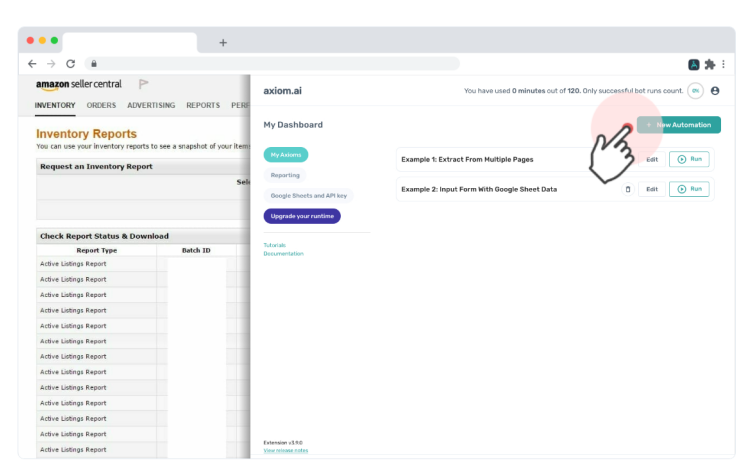Click the Report Type column header

[97, 250]
